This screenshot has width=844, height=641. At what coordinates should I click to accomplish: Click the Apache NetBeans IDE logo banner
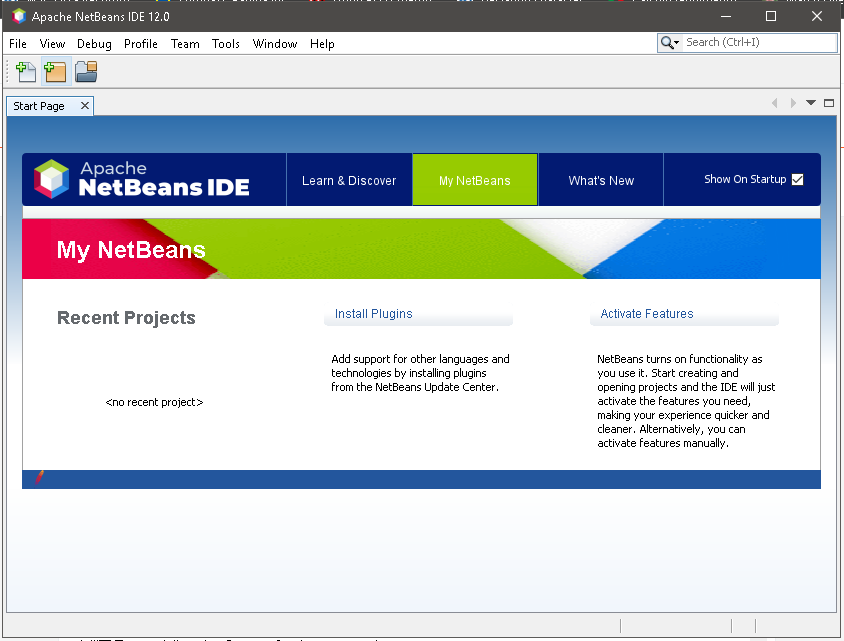coord(142,179)
